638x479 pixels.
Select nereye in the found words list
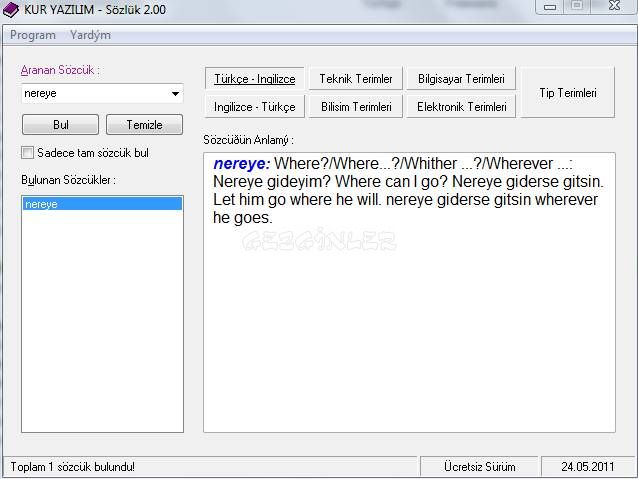102,204
